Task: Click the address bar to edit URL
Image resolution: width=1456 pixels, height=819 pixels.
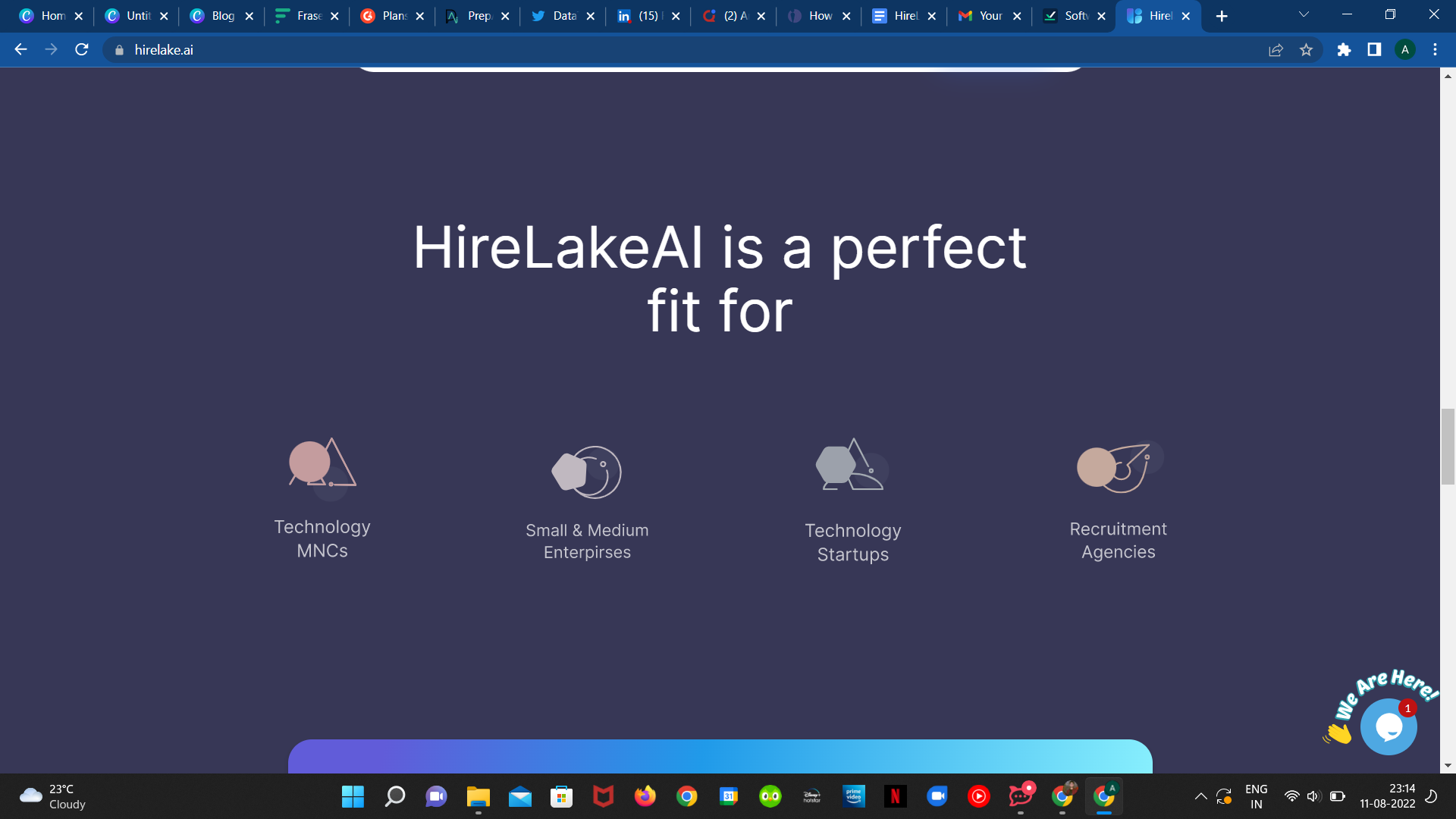Action: coord(303,49)
